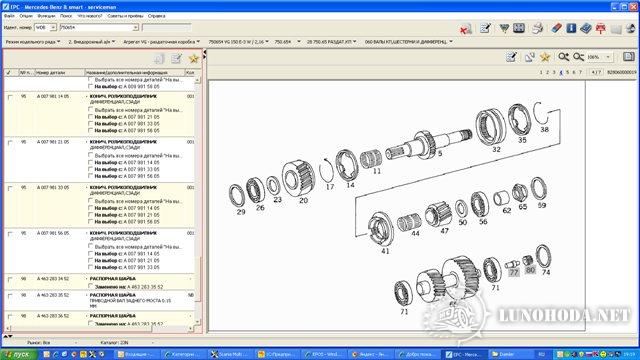The width and height of the screenshot is (640, 360).
Task: Open the Файл menu
Action: 9,16
